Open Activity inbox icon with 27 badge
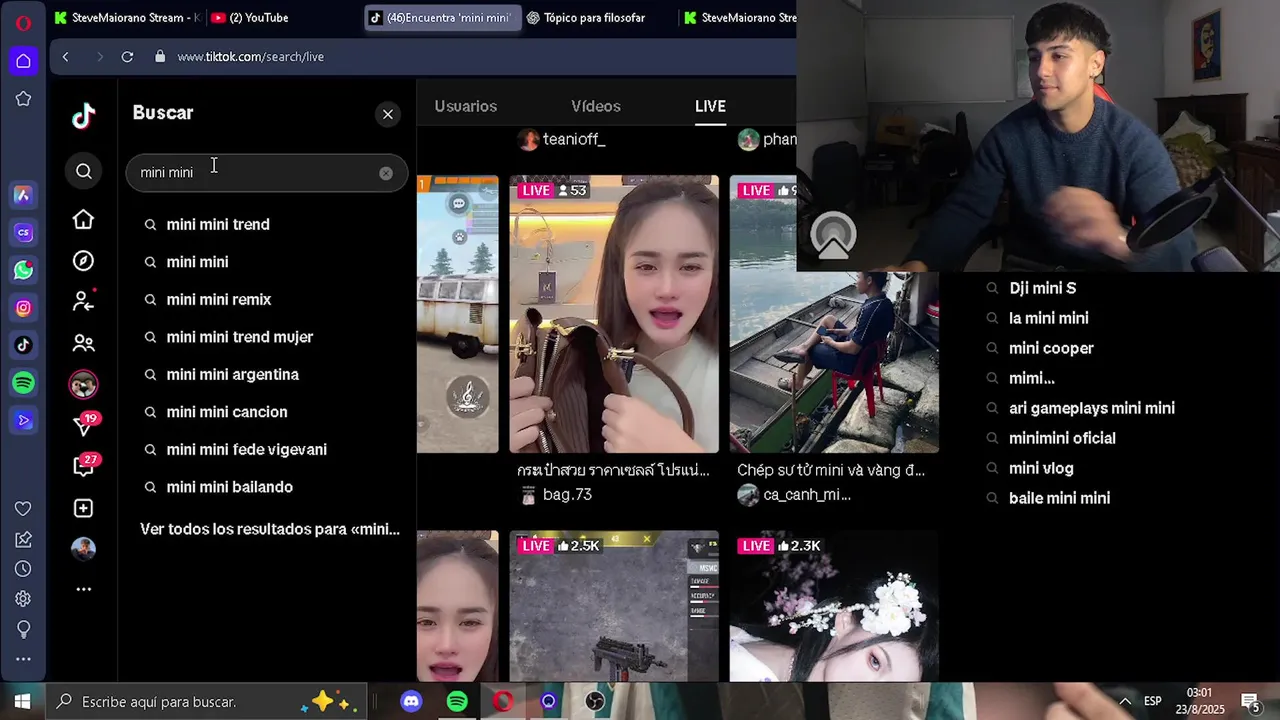Image resolution: width=1280 pixels, height=720 pixels. coord(84,466)
